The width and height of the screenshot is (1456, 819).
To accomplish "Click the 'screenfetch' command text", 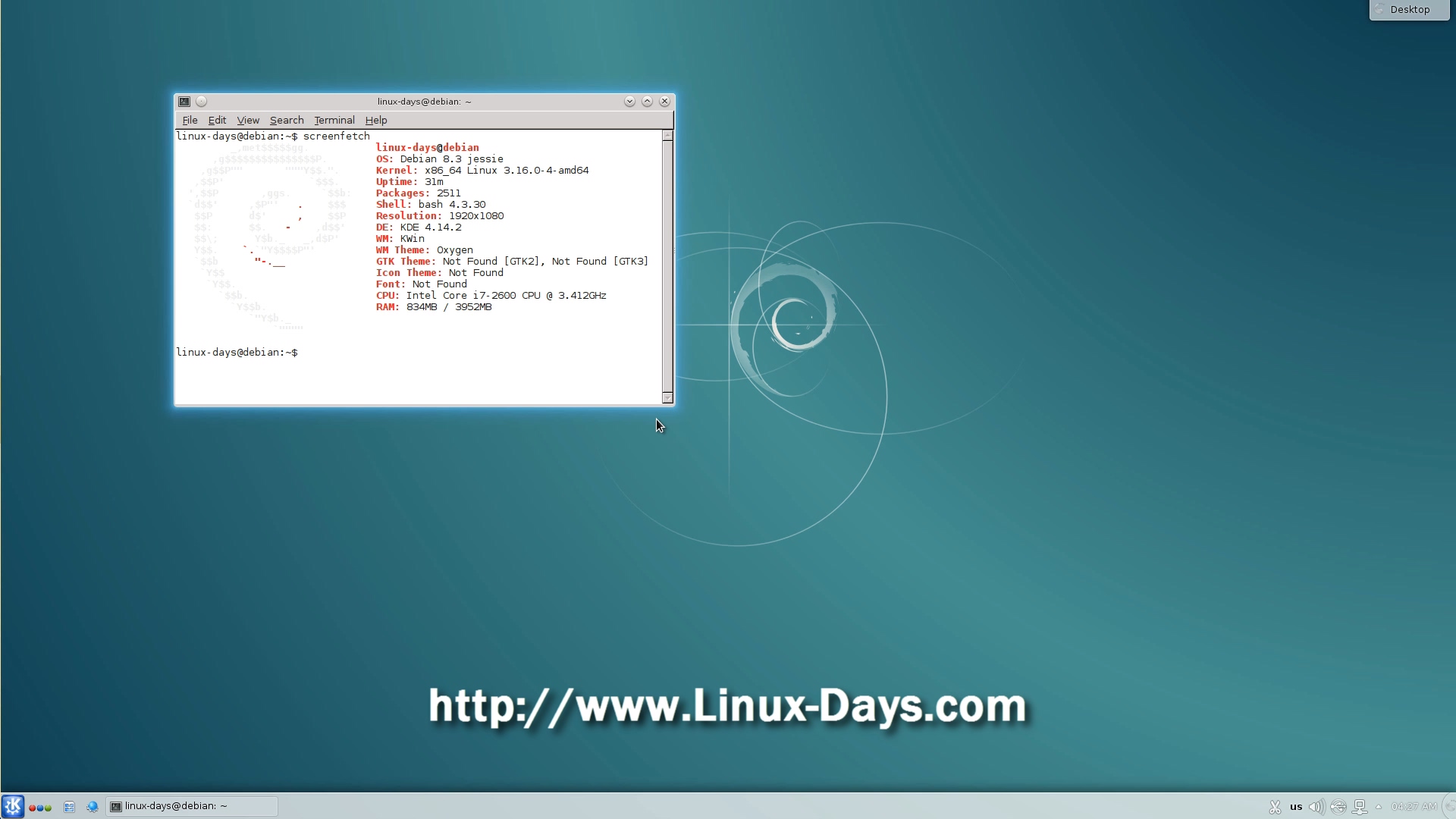I will click(337, 136).
